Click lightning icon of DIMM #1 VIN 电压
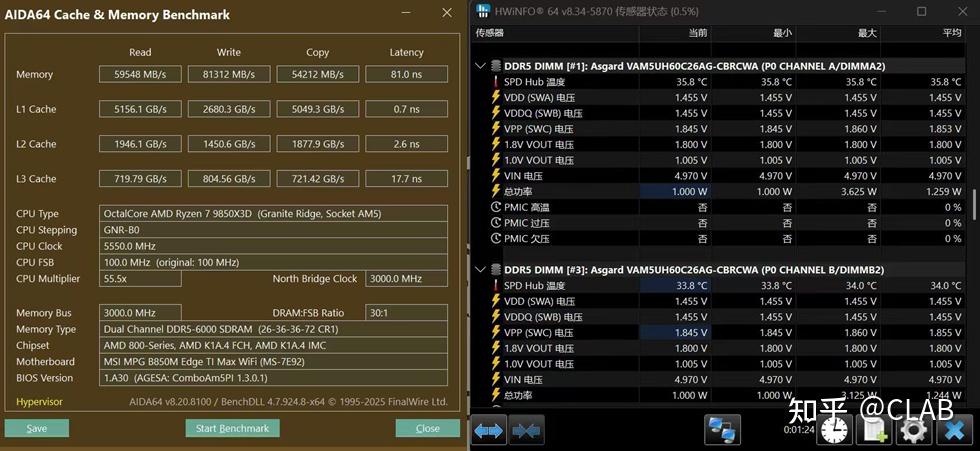Viewport: 980px width, 451px height. pos(496,176)
